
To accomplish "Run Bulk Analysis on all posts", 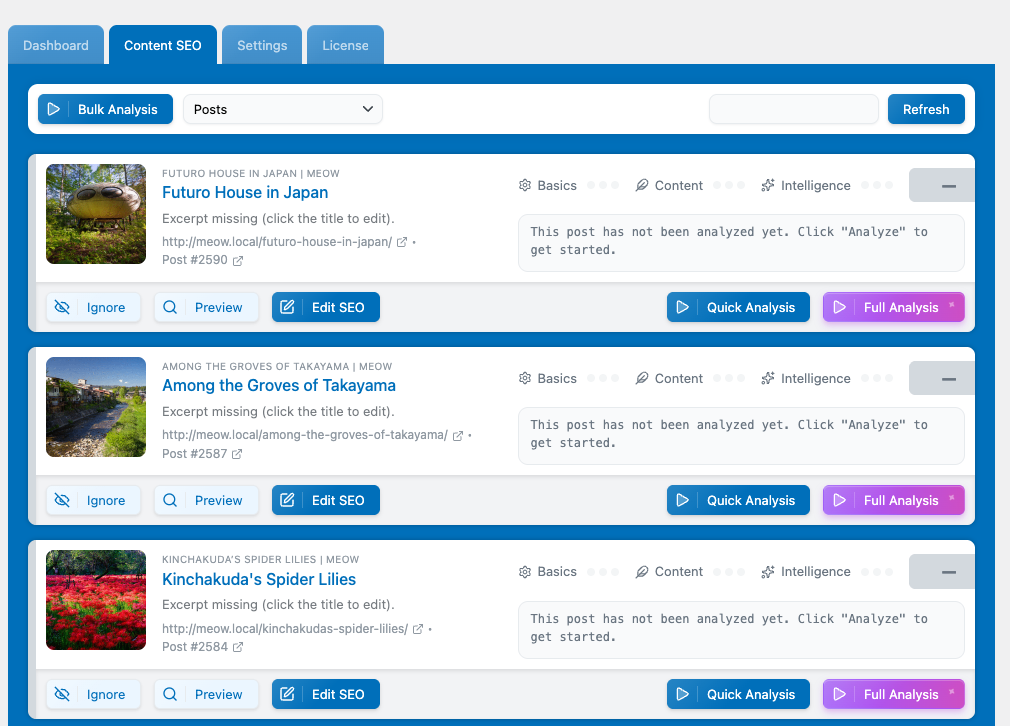I will 105,109.
